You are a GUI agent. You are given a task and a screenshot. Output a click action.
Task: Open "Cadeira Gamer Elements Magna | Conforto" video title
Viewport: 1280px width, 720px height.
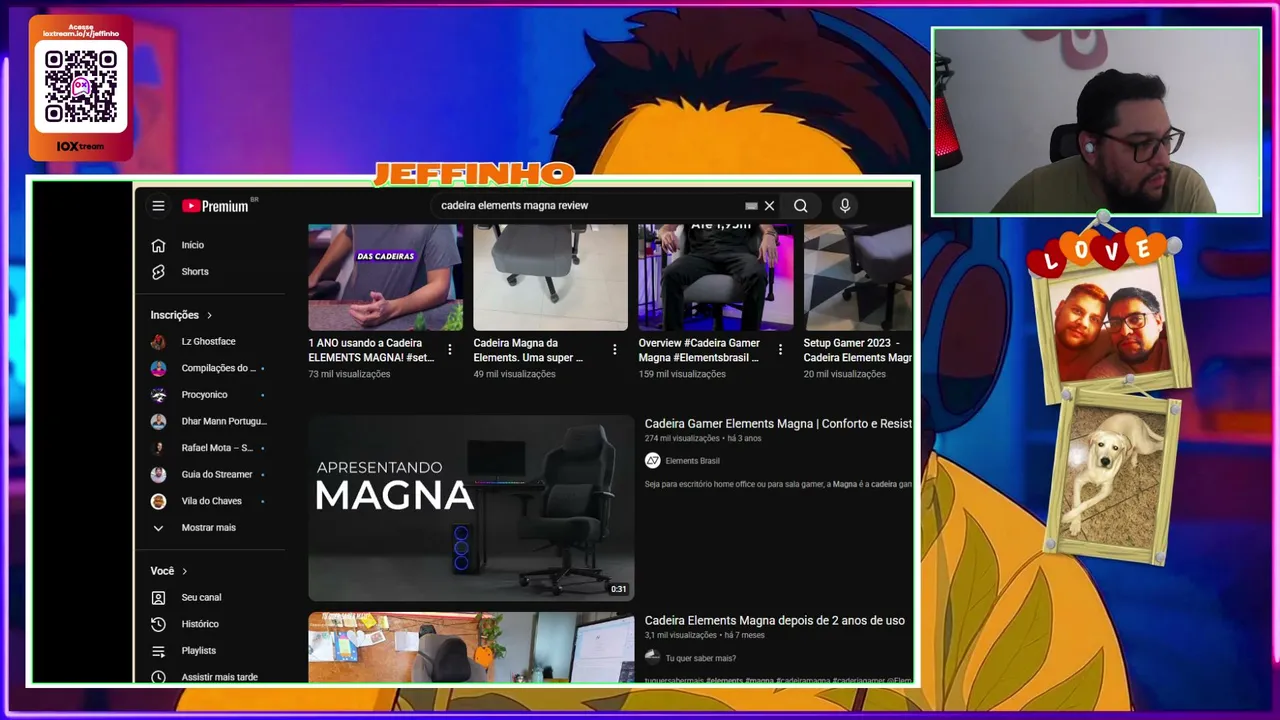pyautogui.click(x=778, y=424)
